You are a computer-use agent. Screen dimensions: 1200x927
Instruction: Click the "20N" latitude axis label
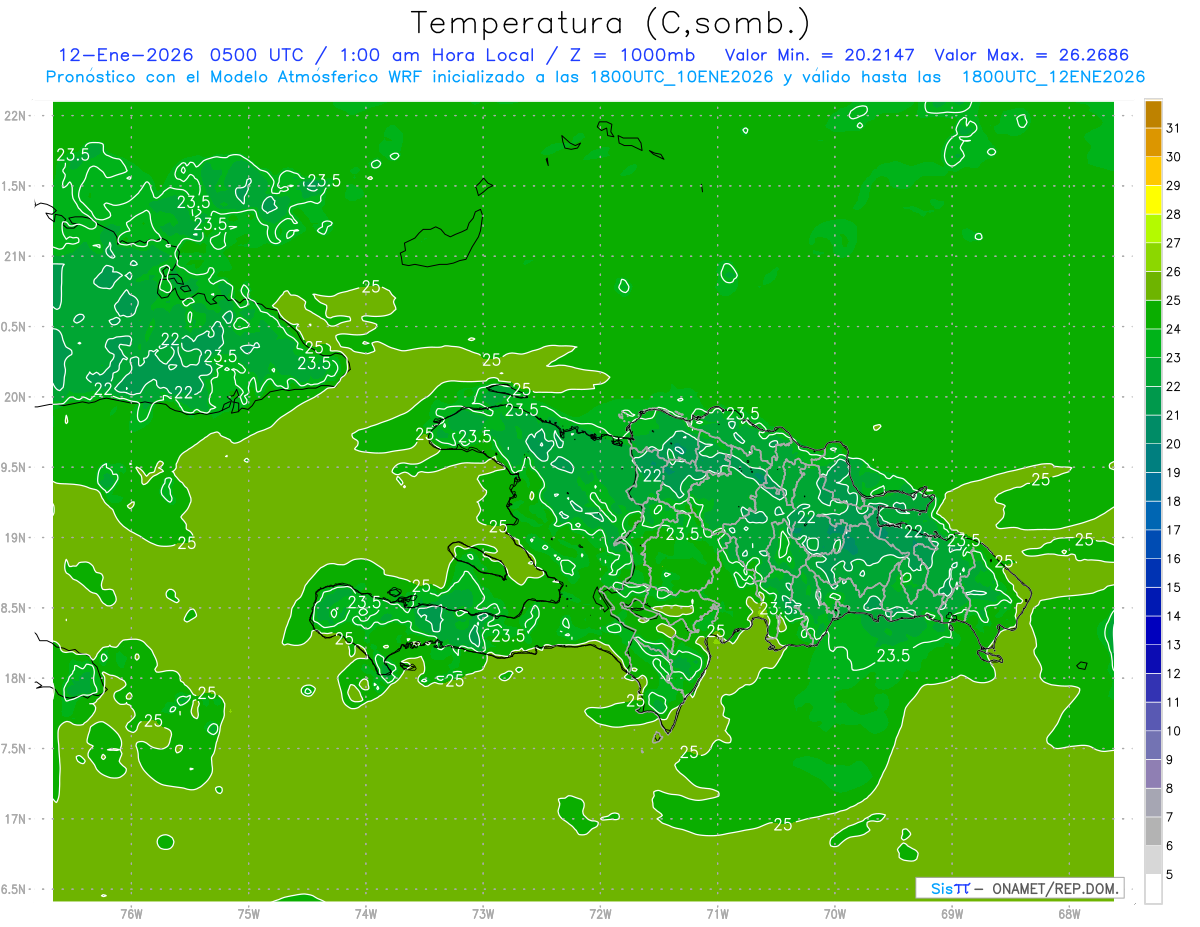(16, 397)
